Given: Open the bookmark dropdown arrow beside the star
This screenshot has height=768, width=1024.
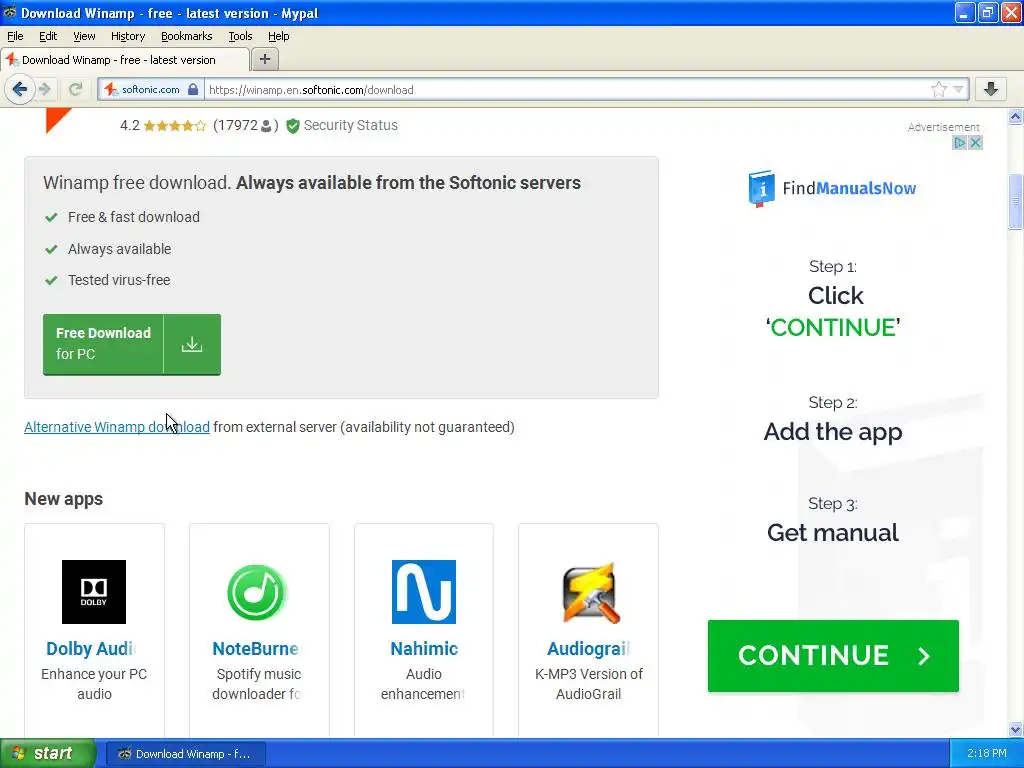Looking at the screenshot, I should (958, 89).
